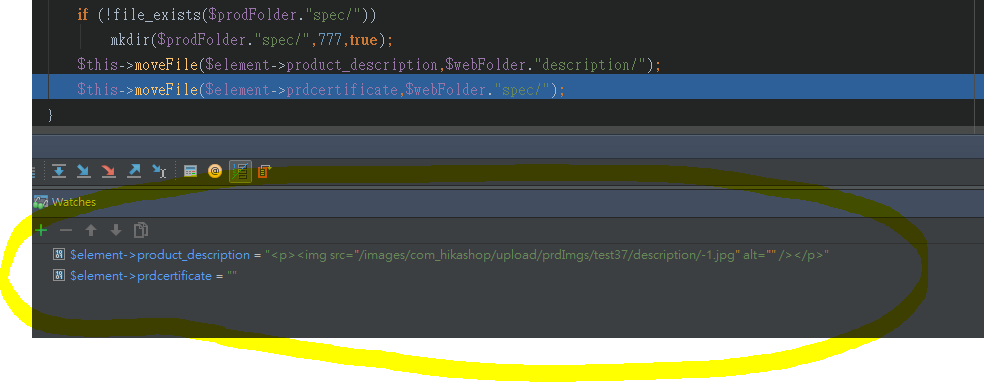
Task: Click Run to Cursor icon
Action: 159,171
